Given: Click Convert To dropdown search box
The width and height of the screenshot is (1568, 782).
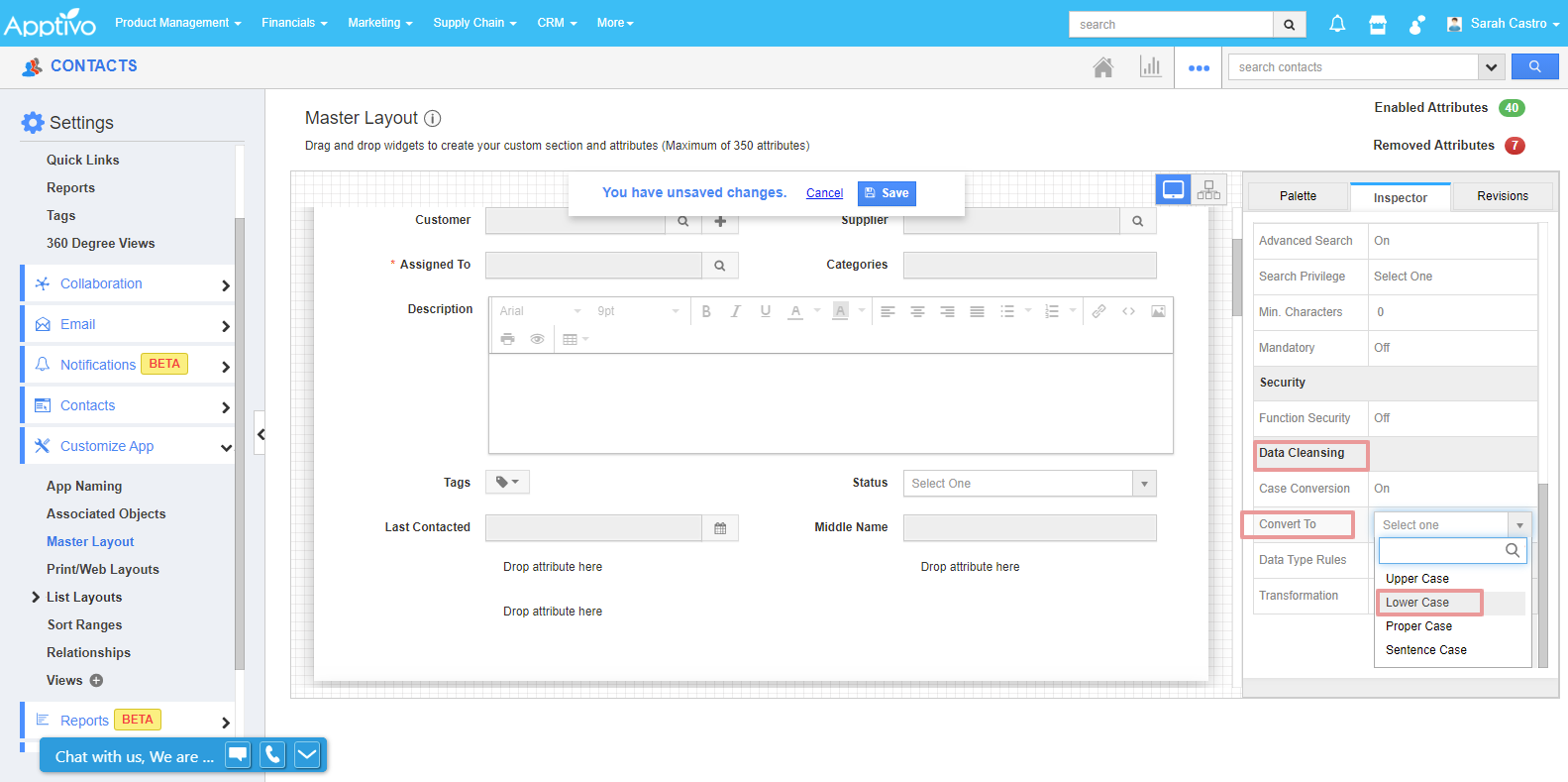Looking at the screenshot, I should [1452, 550].
